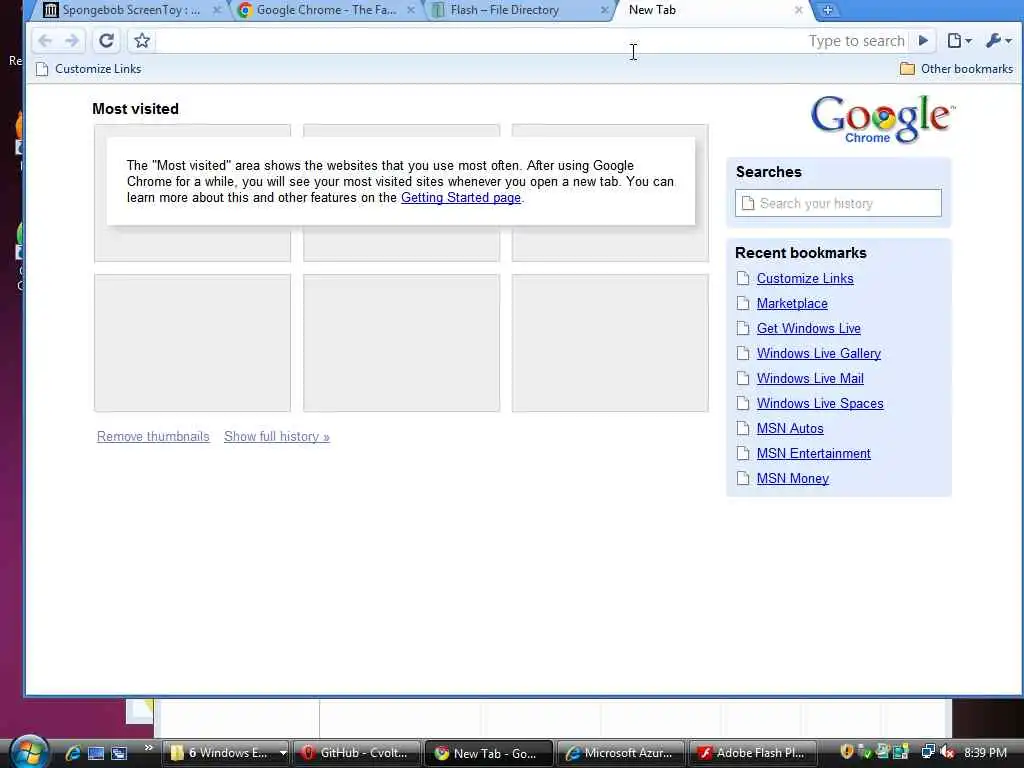Close the New Tab tab
This screenshot has width=1024, height=768.
click(799, 10)
